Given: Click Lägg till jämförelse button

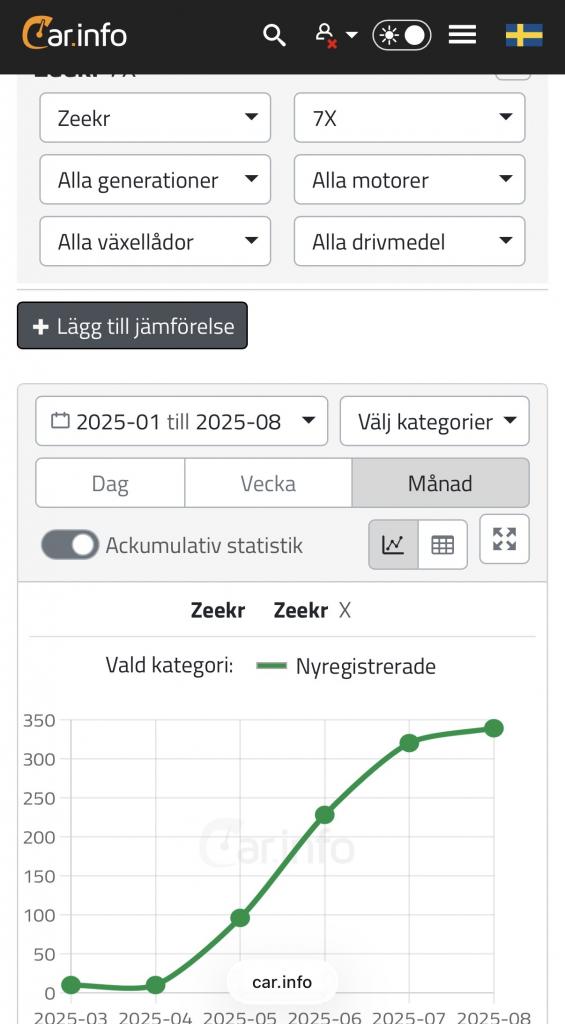Looking at the screenshot, I should coord(132,325).
